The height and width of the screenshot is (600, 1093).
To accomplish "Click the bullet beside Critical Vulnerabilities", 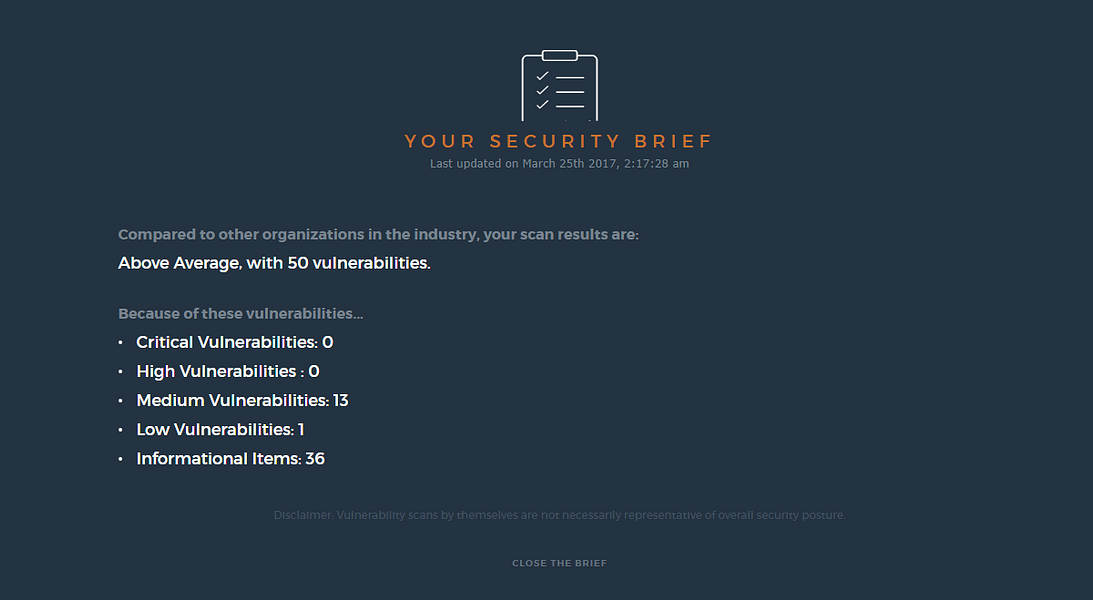I will [x=121, y=343].
